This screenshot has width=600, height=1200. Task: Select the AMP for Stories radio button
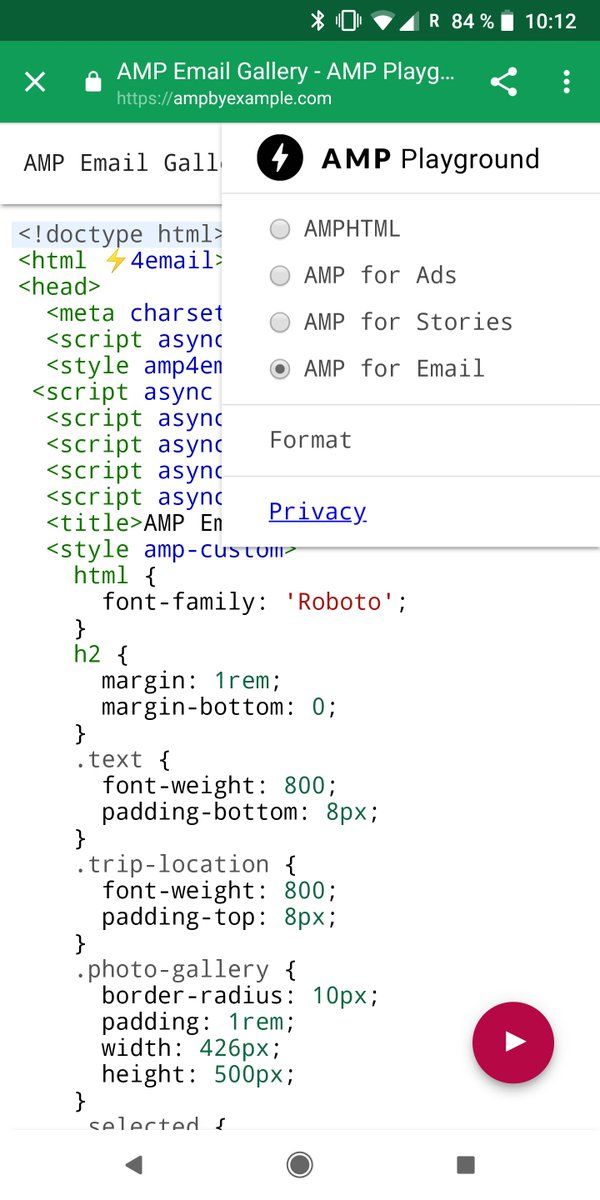tap(281, 322)
